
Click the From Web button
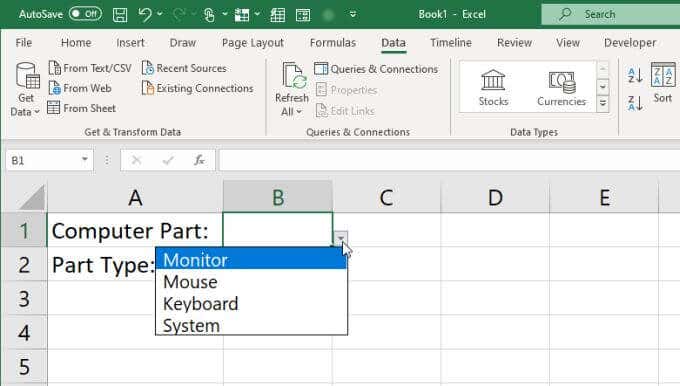tap(80, 88)
